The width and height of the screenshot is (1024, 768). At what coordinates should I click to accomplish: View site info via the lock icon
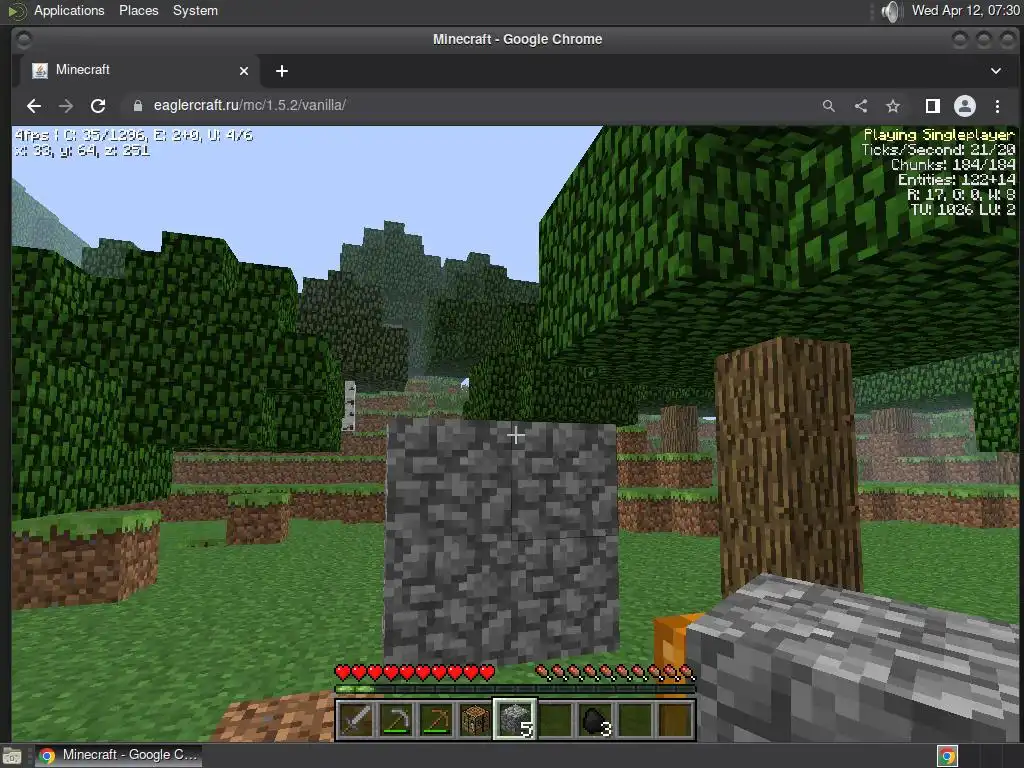138,106
